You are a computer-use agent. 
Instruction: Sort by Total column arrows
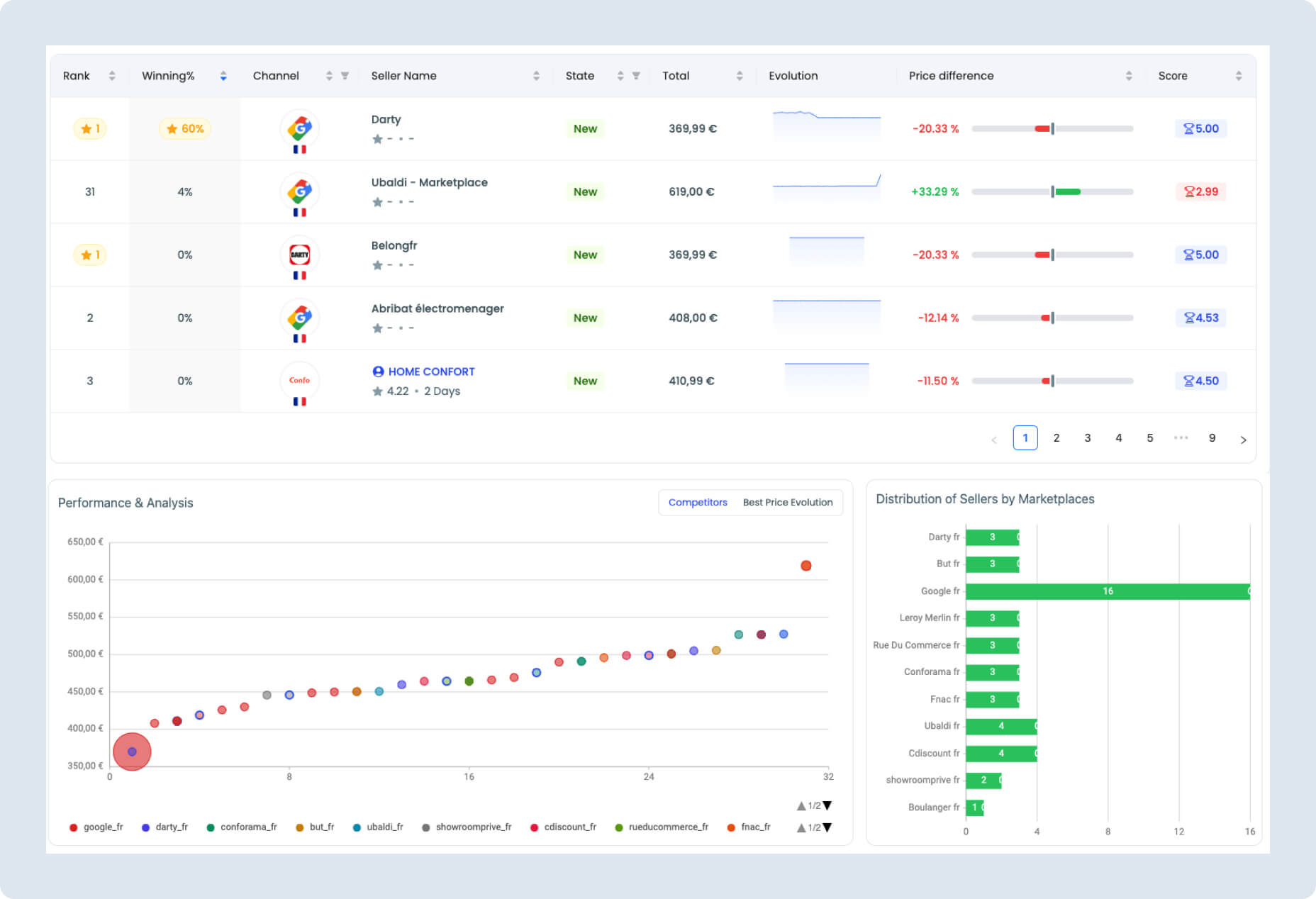point(740,76)
